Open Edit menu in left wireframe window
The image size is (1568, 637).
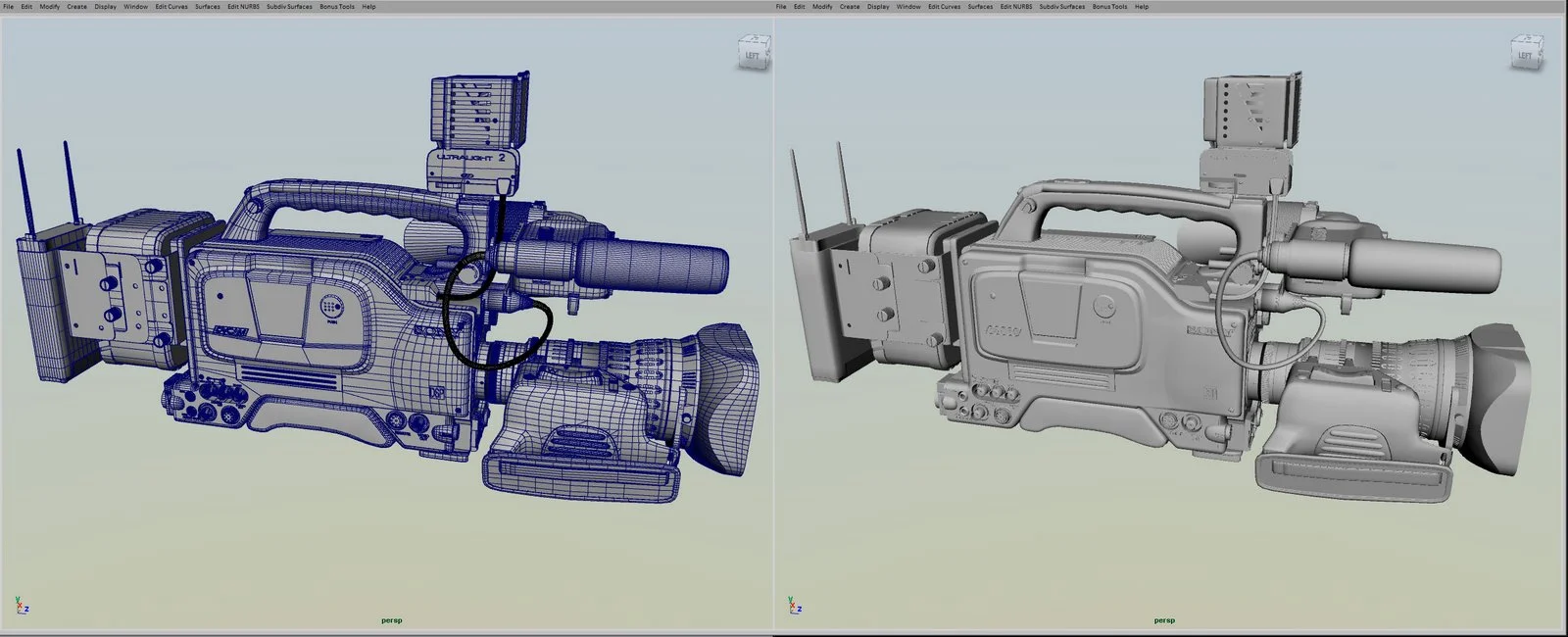coord(26,7)
